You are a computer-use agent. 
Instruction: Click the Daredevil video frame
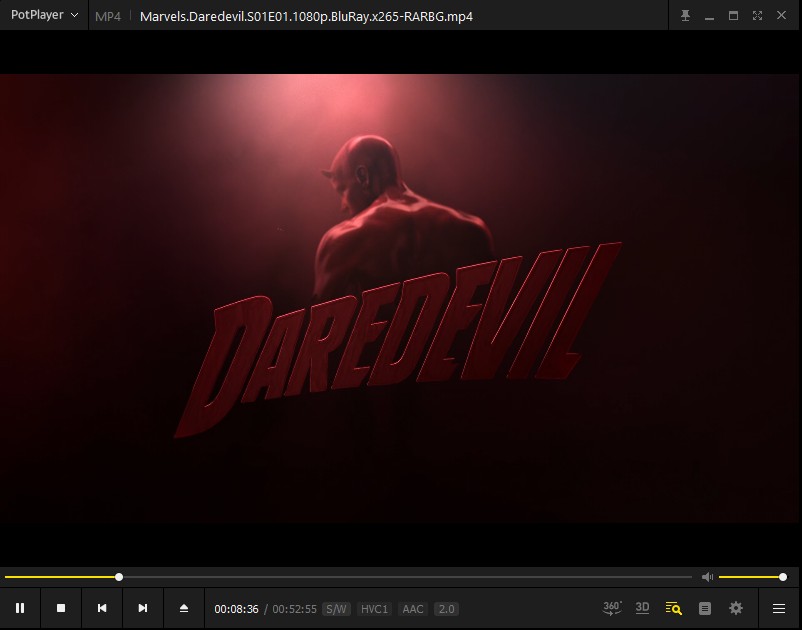click(x=400, y=298)
